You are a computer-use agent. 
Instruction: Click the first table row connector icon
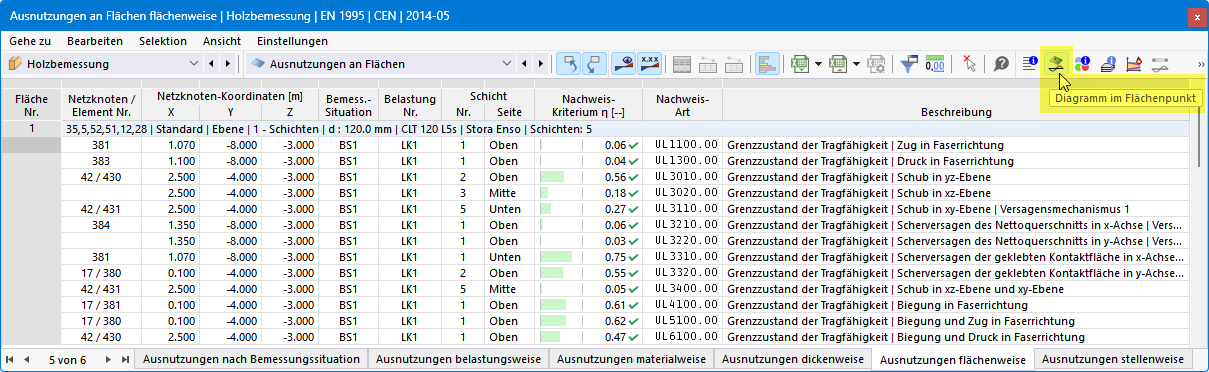(x=708, y=63)
